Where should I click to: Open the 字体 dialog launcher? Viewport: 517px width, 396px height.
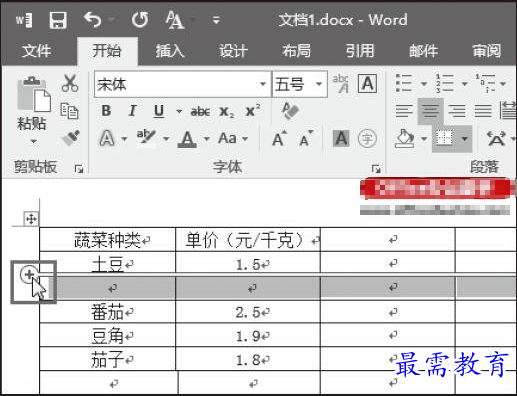tap(376, 169)
